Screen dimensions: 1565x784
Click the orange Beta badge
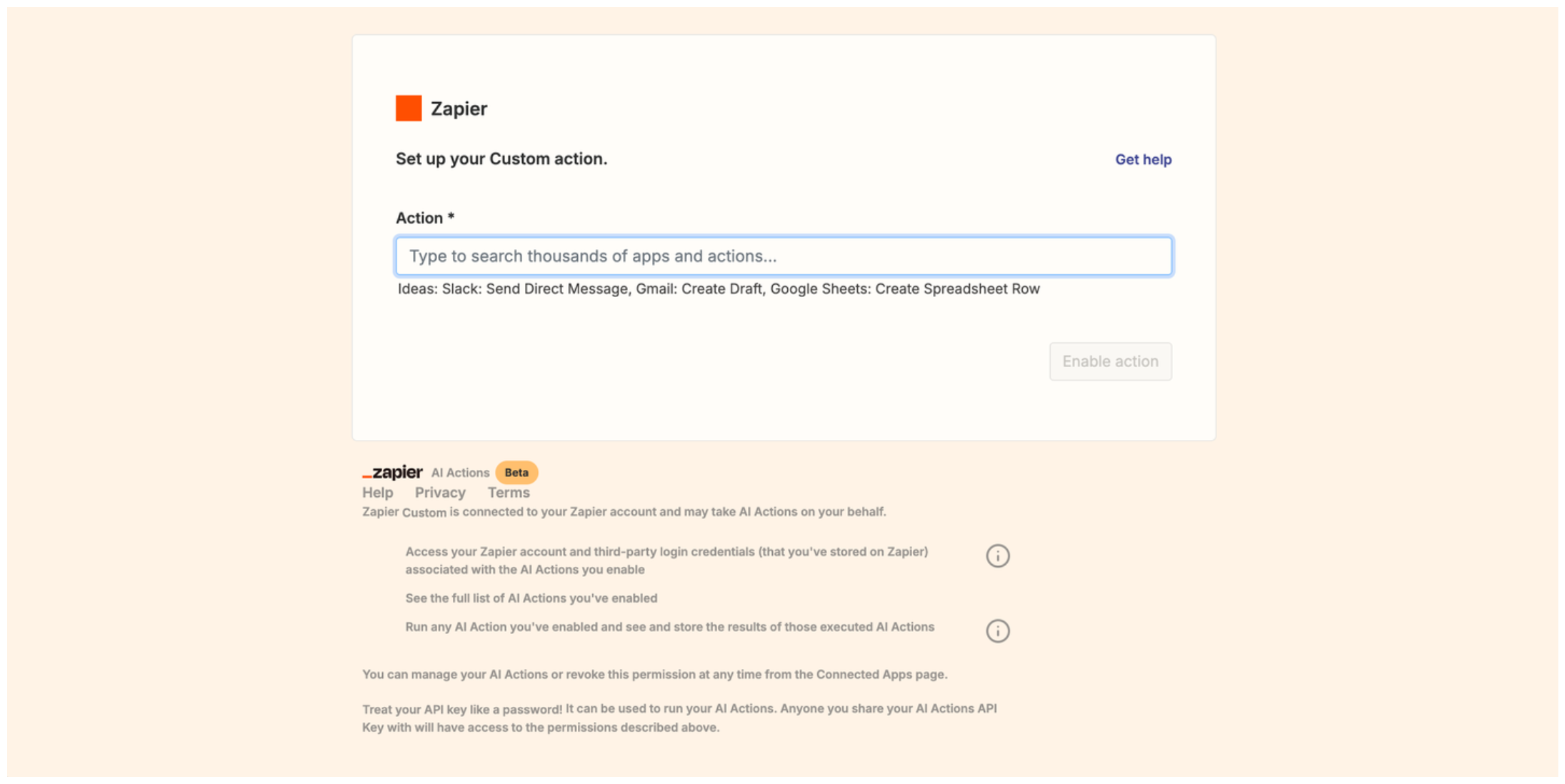(x=516, y=473)
